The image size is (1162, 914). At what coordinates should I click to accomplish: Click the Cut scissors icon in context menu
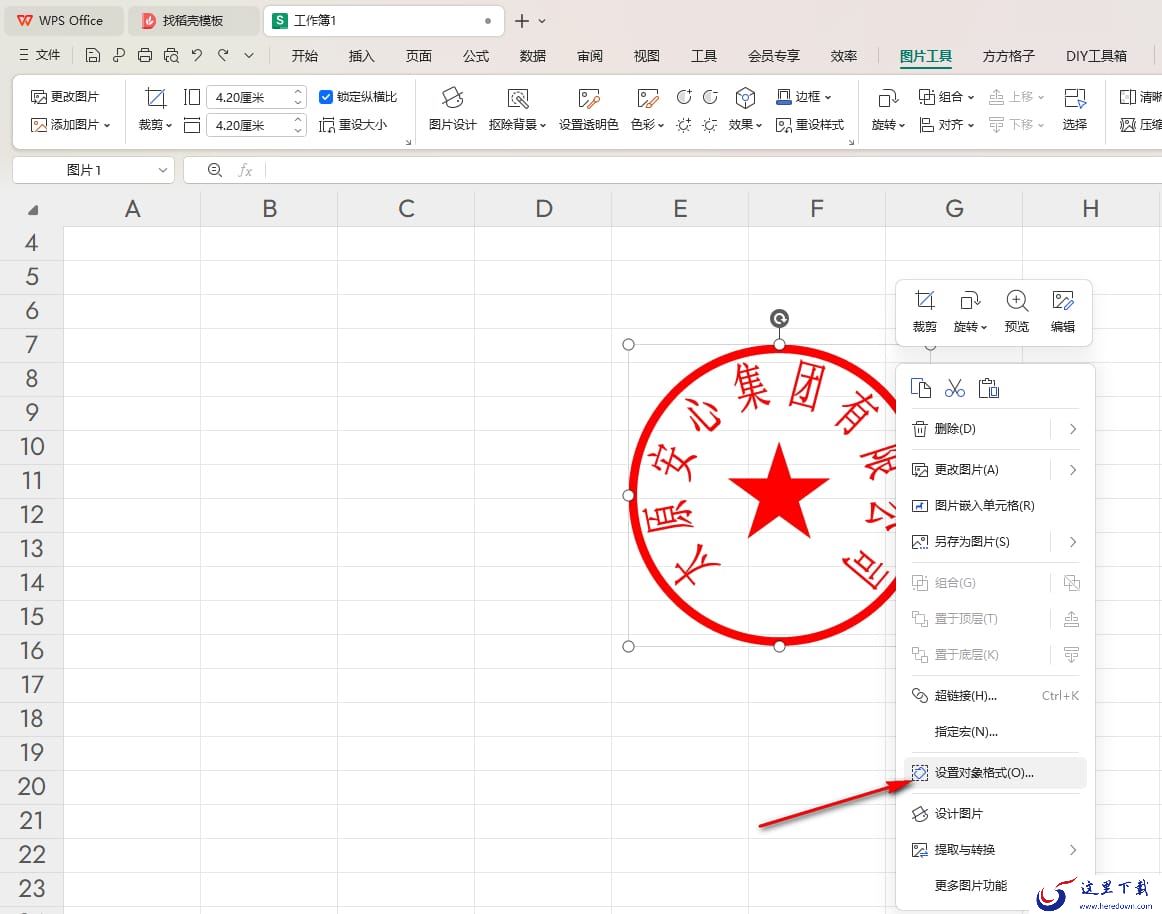tap(954, 388)
